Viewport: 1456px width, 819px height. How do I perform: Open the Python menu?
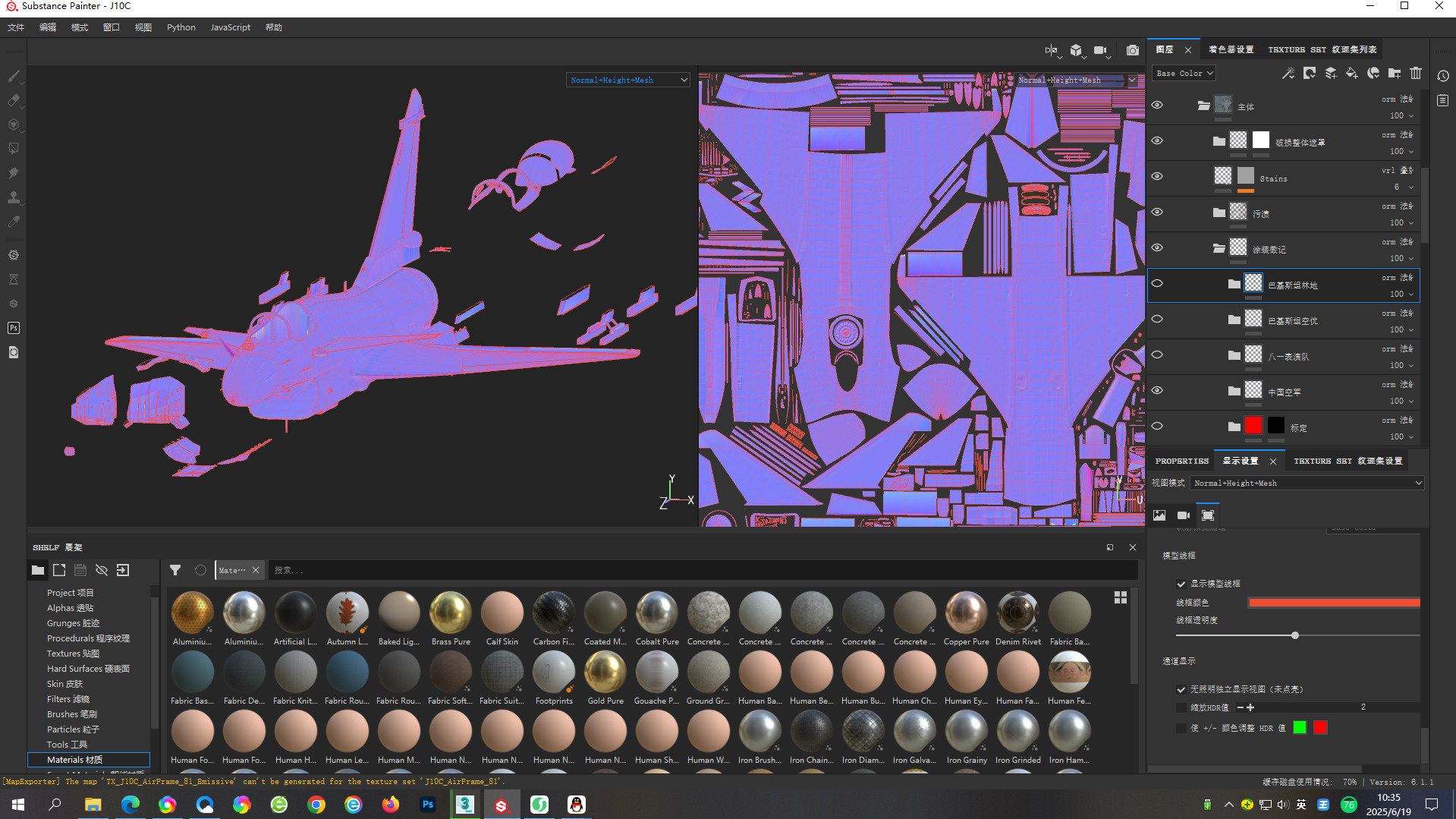pyautogui.click(x=181, y=27)
